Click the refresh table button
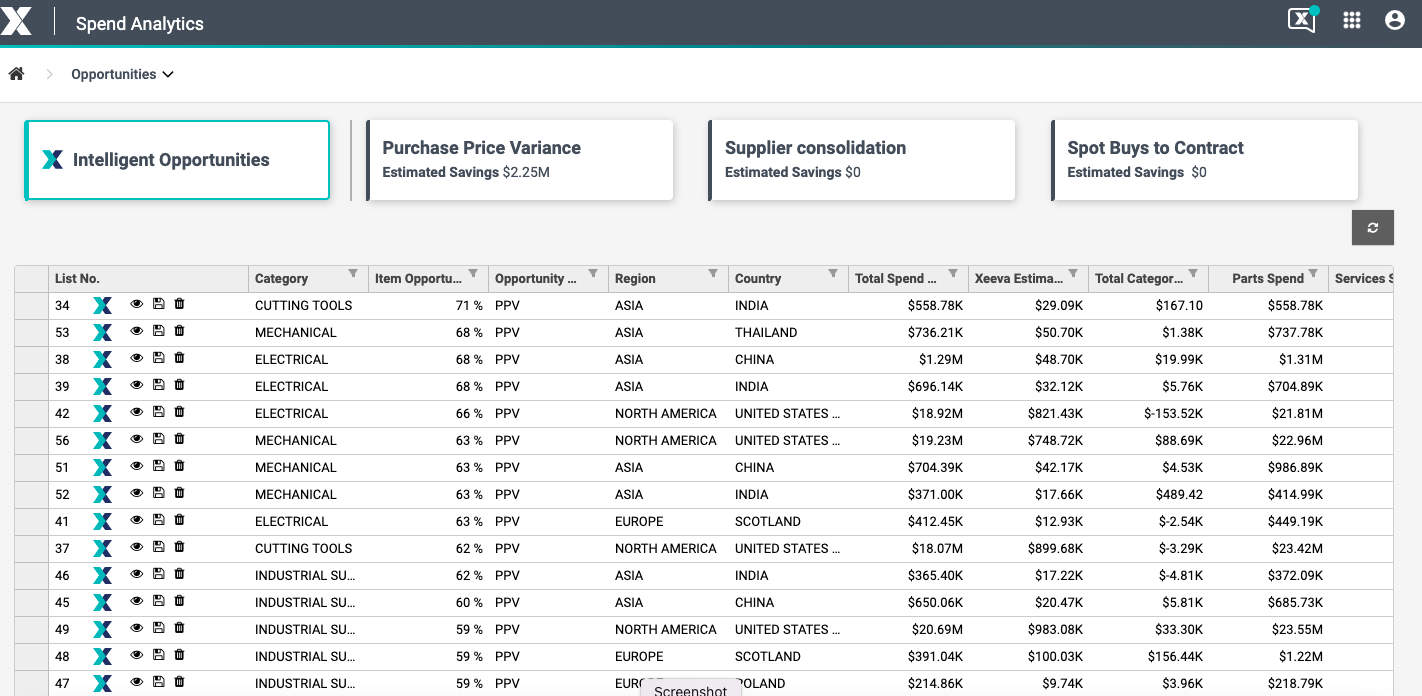This screenshot has width=1422, height=696. coord(1373,228)
